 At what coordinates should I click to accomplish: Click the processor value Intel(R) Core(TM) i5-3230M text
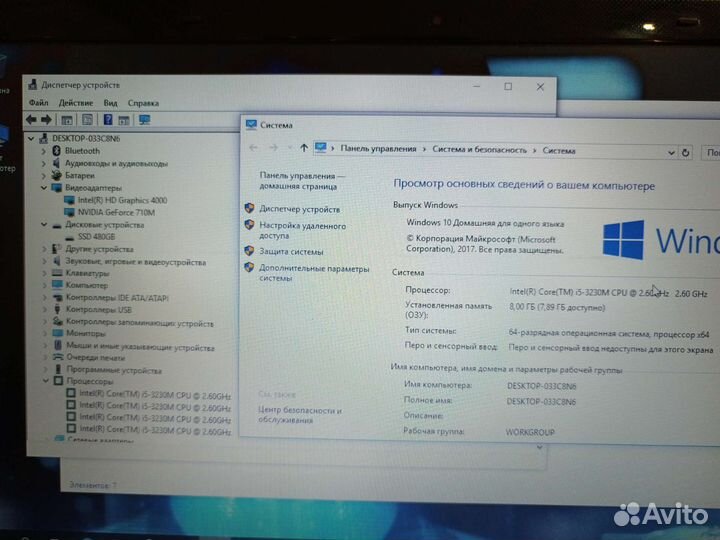(x=608, y=292)
